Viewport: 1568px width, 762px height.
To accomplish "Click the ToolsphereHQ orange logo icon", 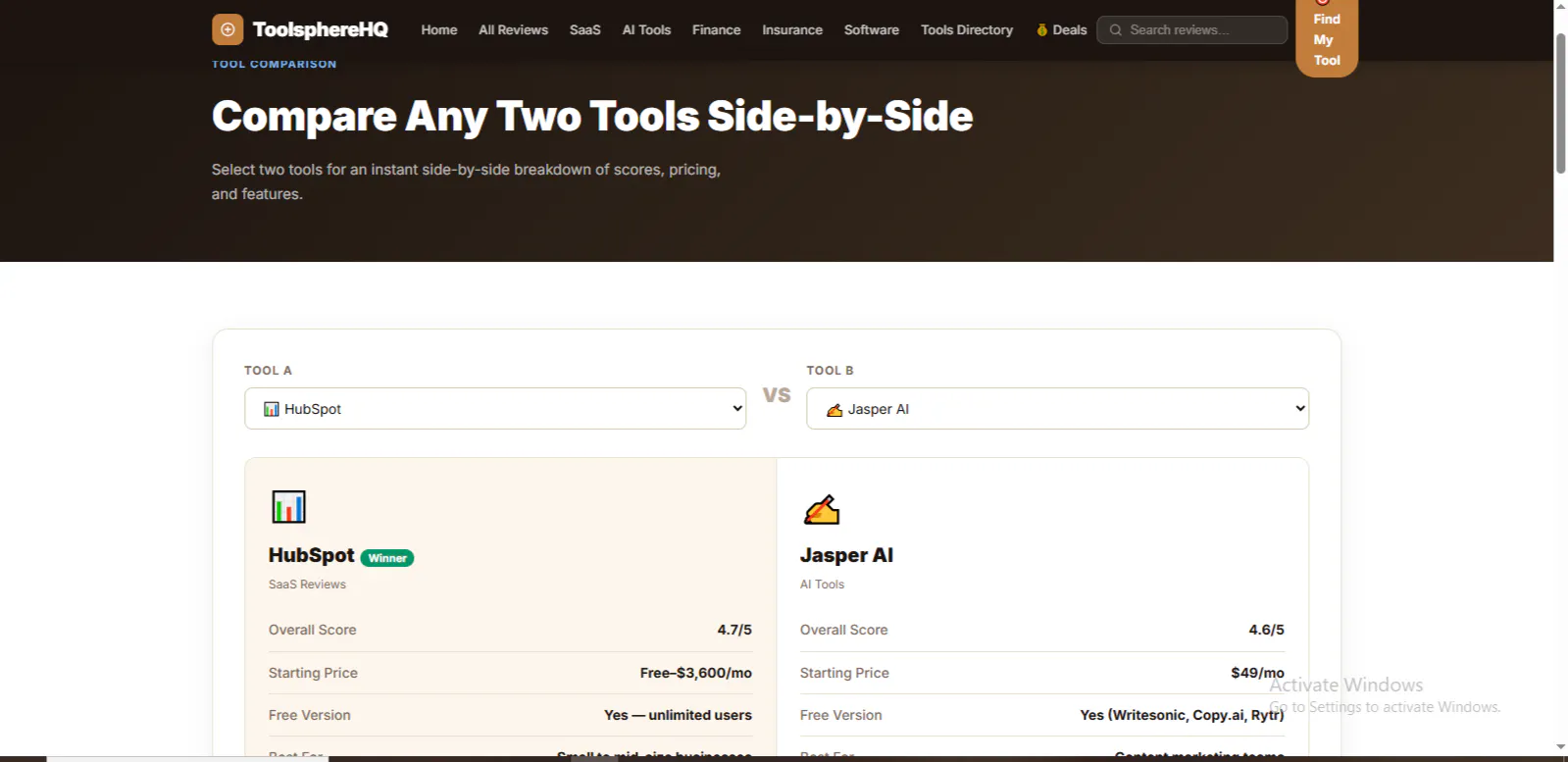I will click(x=228, y=29).
